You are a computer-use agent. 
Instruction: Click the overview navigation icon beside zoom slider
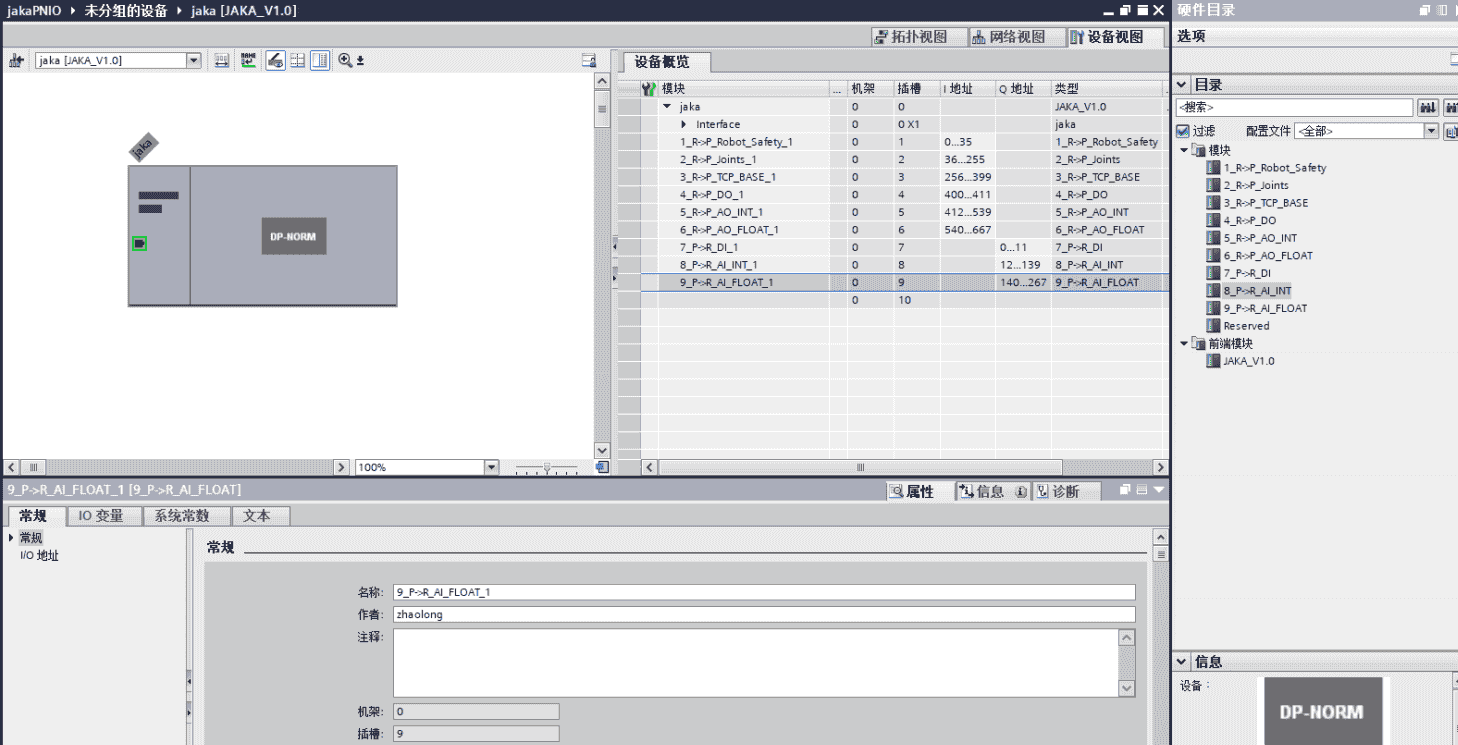pyautogui.click(x=601, y=467)
